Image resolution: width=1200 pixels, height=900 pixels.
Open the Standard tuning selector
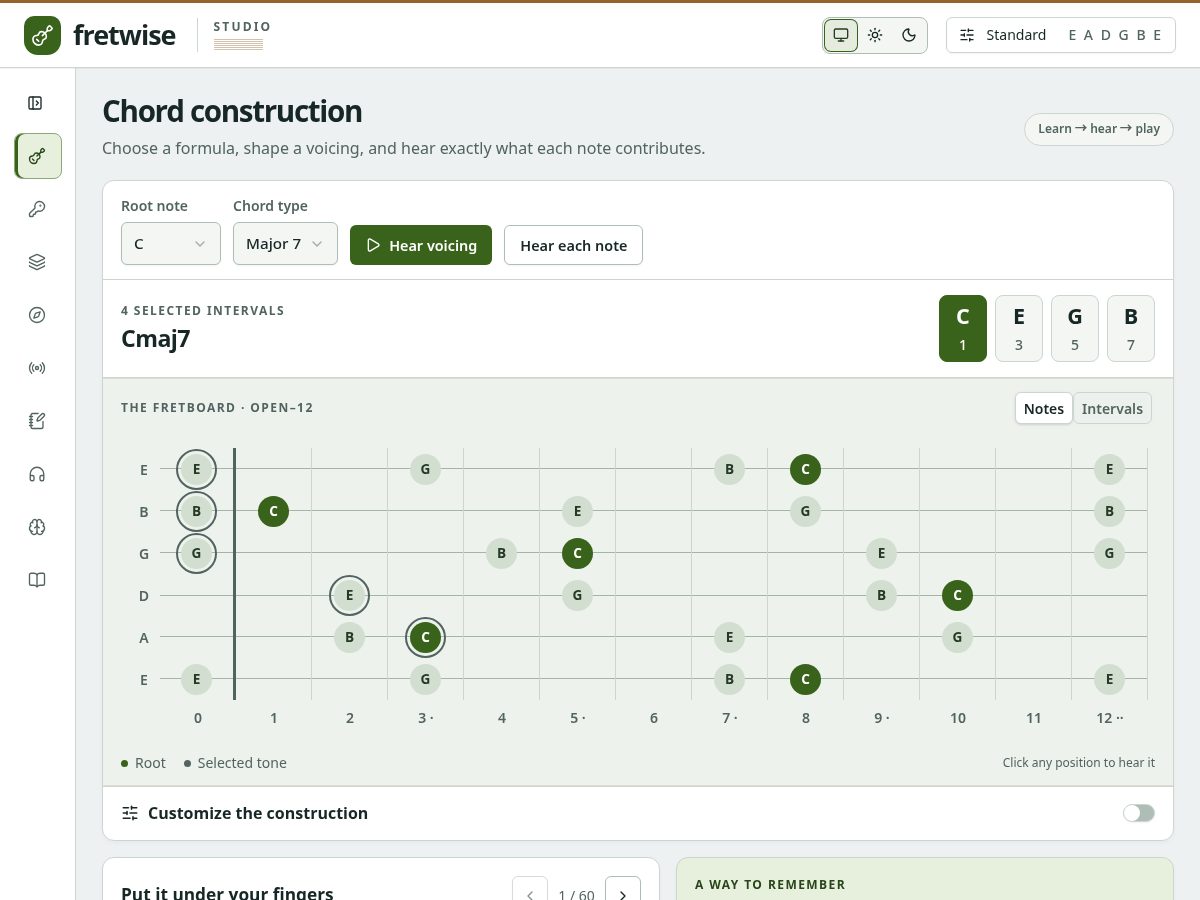pos(1060,35)
